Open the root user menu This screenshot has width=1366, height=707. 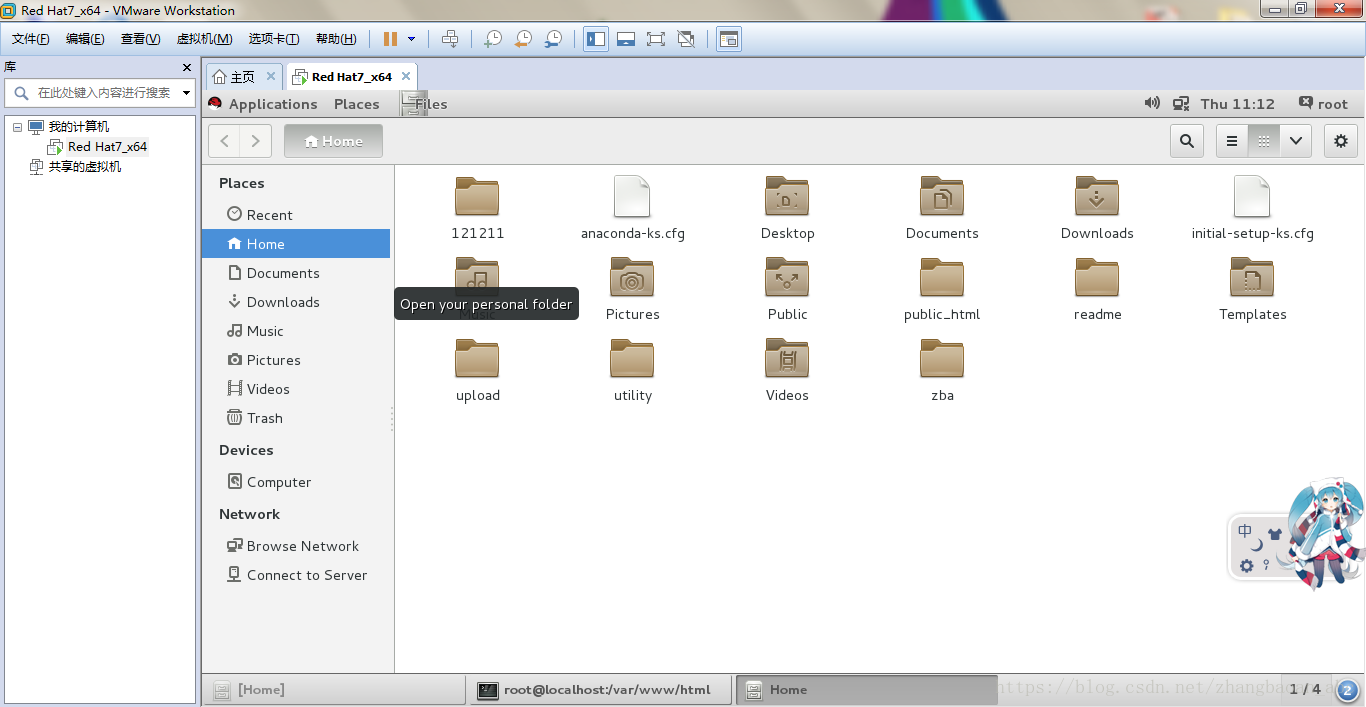point(1323,104)
